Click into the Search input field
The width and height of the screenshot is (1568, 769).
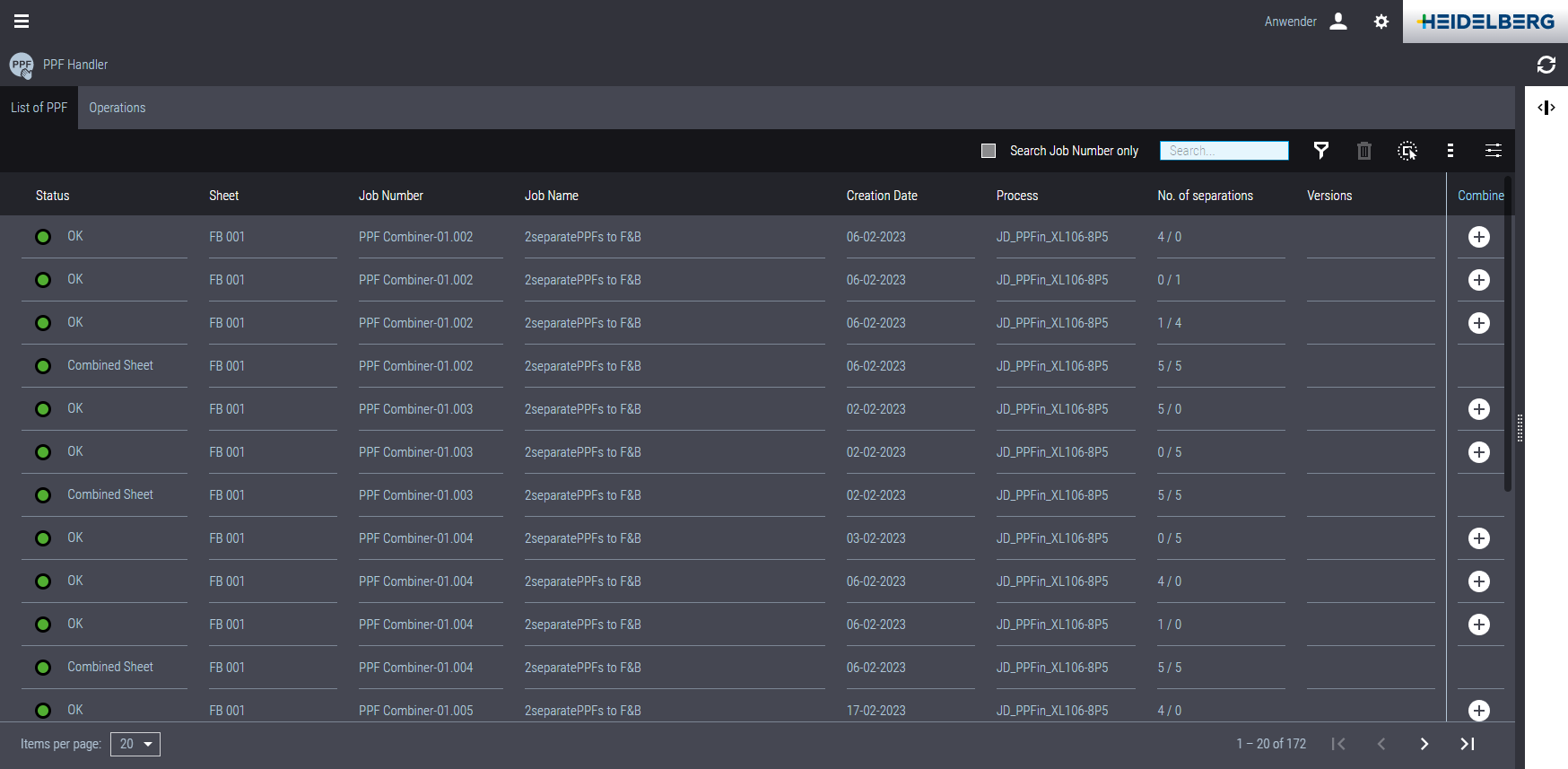[x=1224, y=151]
